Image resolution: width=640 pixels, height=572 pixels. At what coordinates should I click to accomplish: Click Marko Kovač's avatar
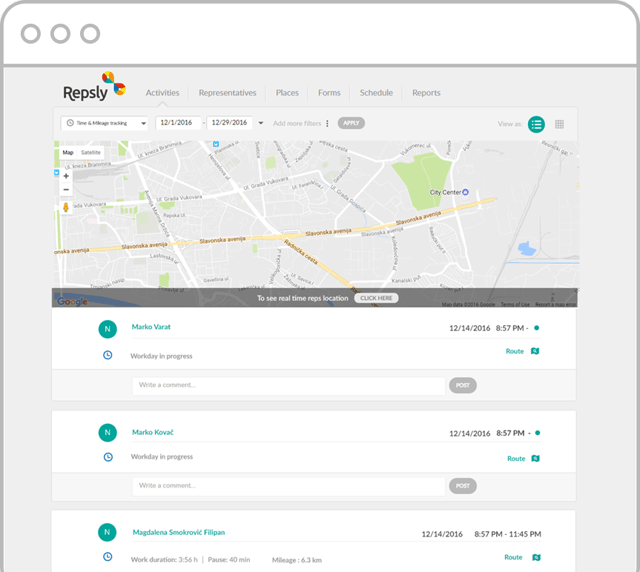coord(107,432)
